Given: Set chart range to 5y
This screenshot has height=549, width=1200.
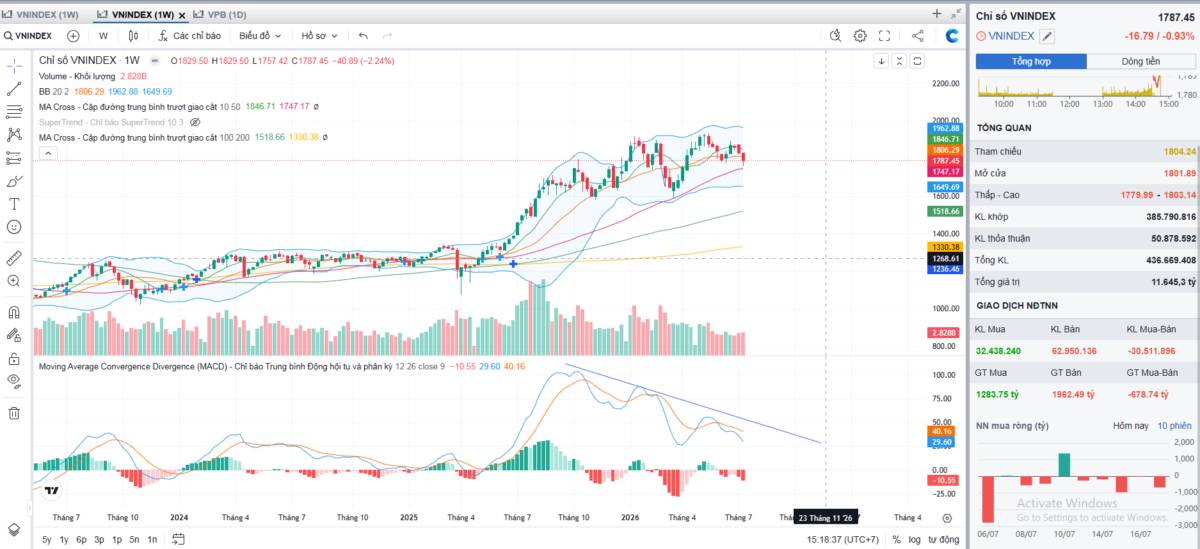Looking at the screenshot, I should 47,539.
